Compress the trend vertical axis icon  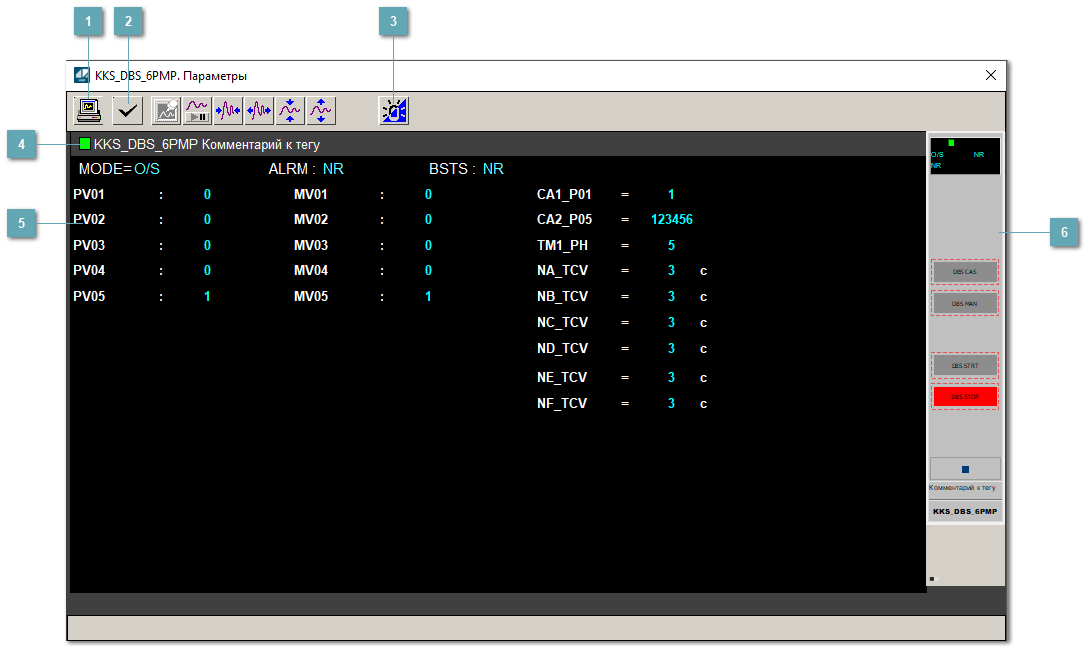tap(290, 110)
